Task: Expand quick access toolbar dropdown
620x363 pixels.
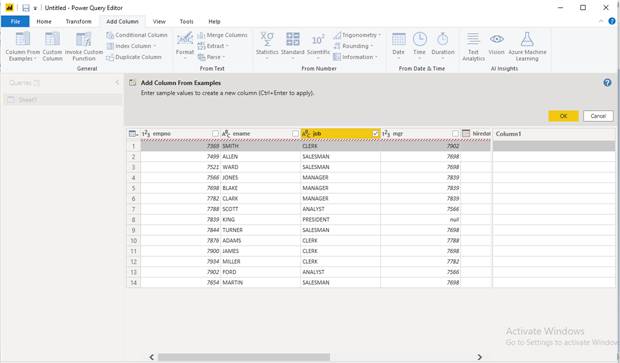Action: point(35,8)
